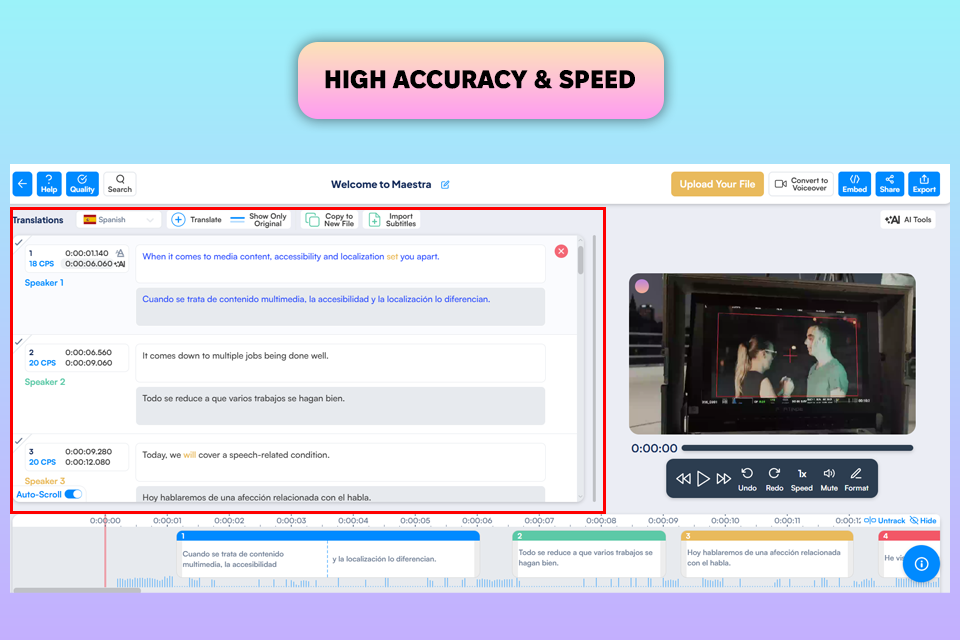The image size is (960, 640).
Task: Toggle Show Only Original
Action: pyautogui.click(x=259, y=220)
